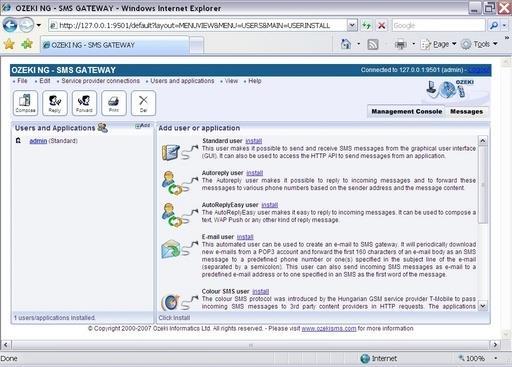This screenshot has width=512, height=367.
Task: Click the '1 users/applications installed' status text
Action: point(54,318)
